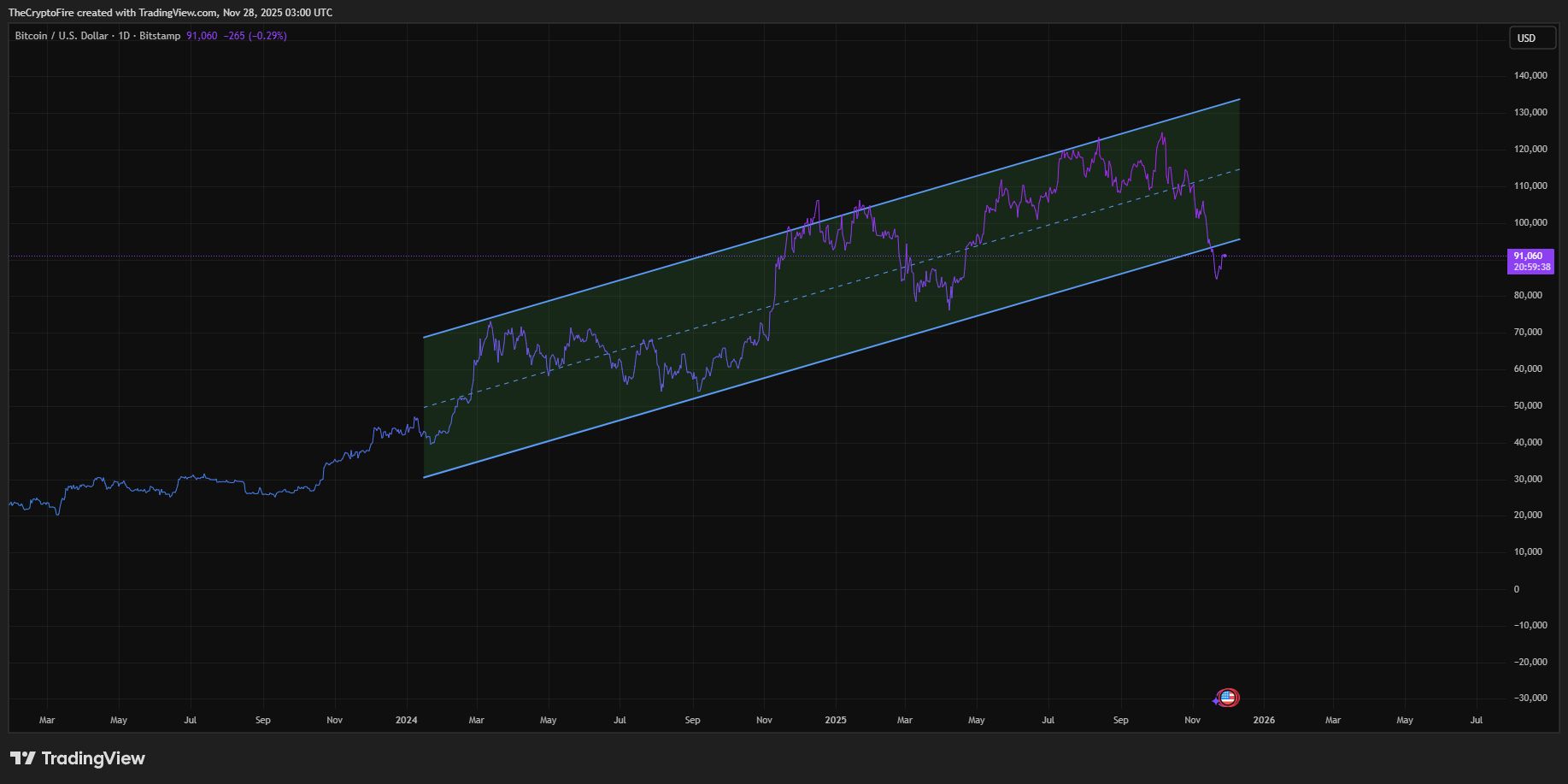Select the channel's lower blue trendline end
This screenshot has height=784, width=1568.
[1239, 239]
